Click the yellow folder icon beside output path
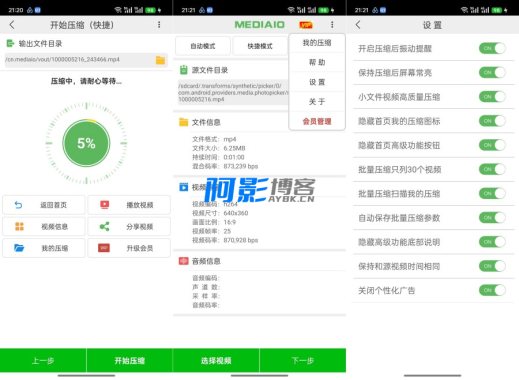The image size is (519, 380). pos(160,60)
